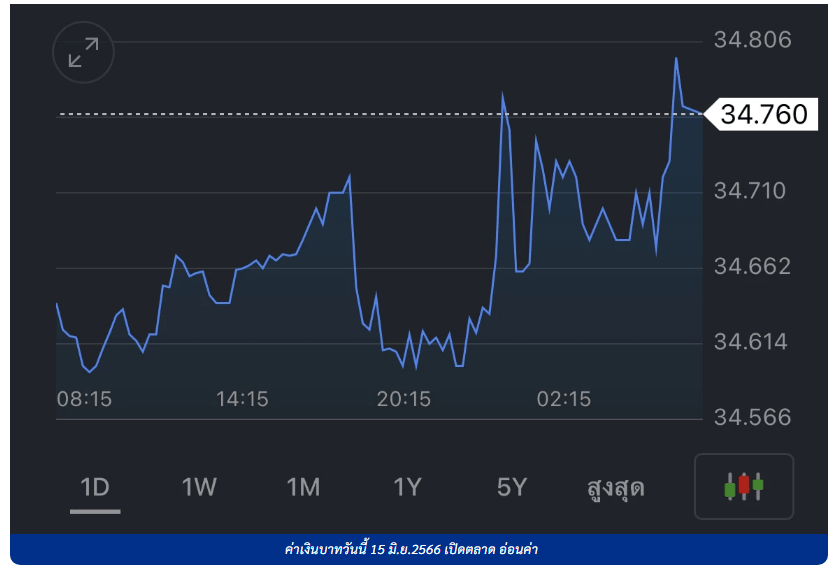Click the 34.710 y-axis value
Screen dimensions: 838x571
752,190
